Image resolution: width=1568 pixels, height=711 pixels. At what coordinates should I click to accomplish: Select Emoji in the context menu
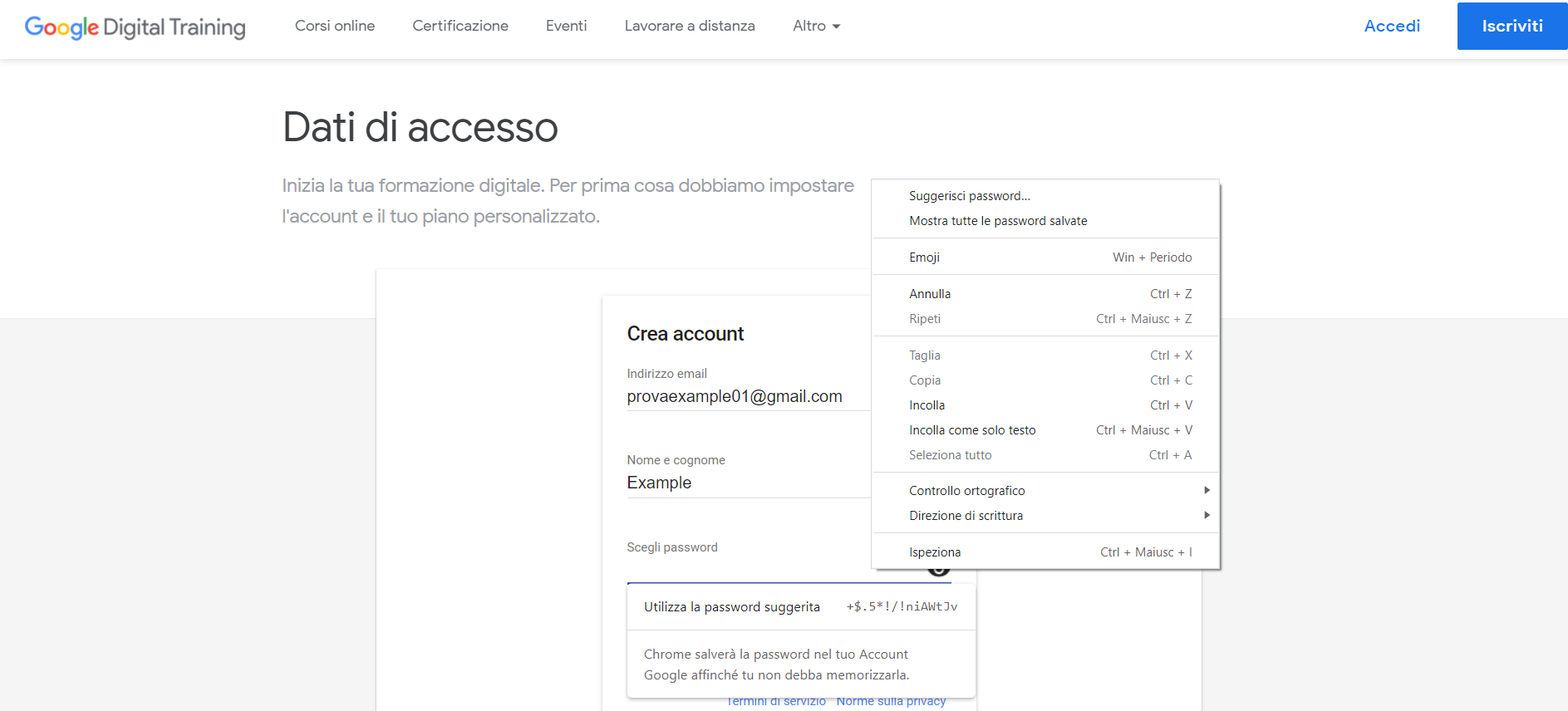(1045, 257)
